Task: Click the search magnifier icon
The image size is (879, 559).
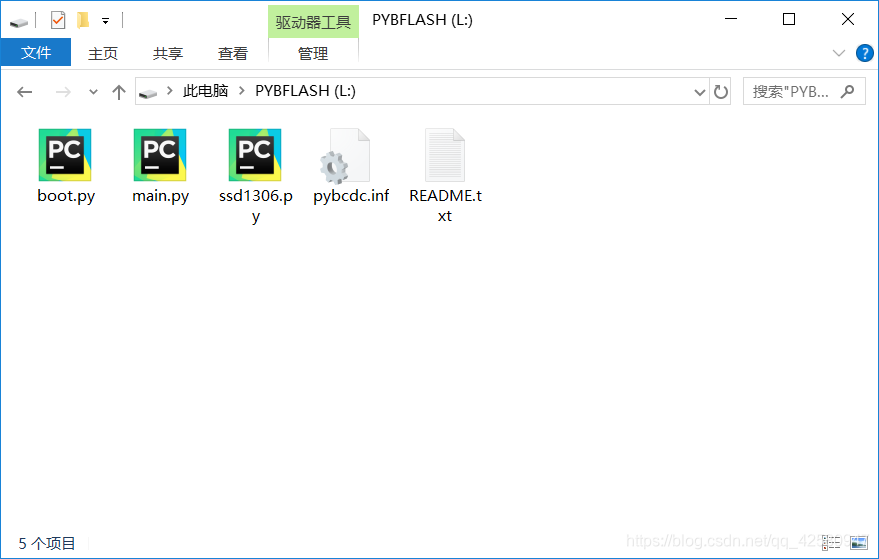Action: point(848,91)
